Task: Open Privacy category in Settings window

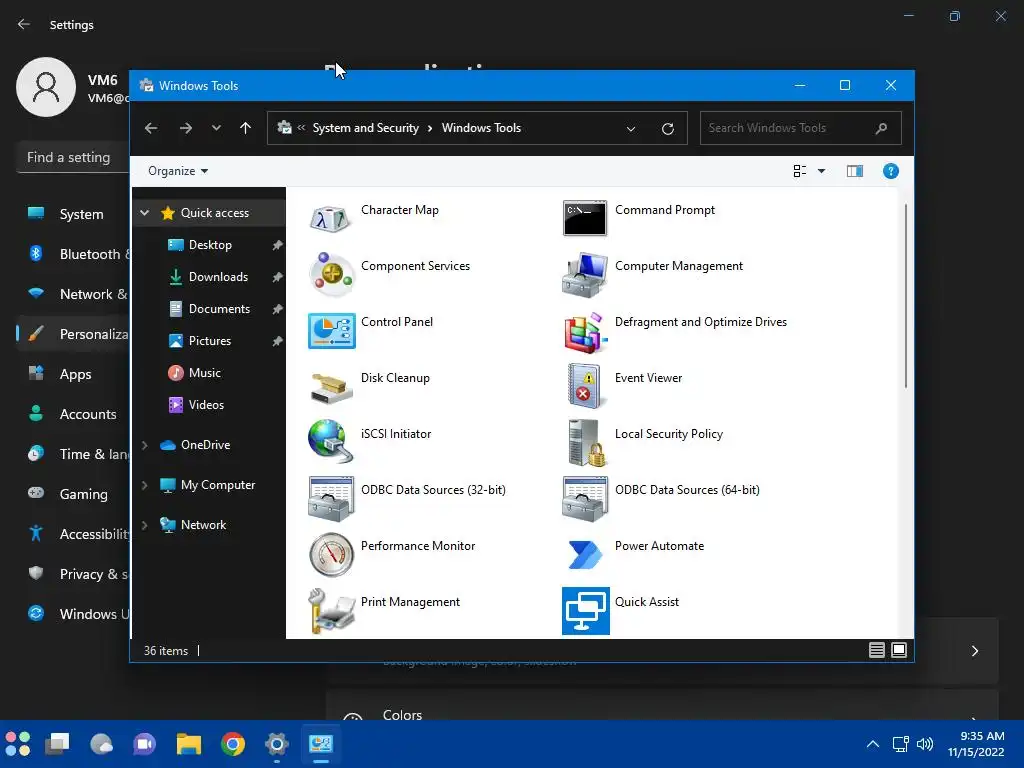Action: click(x=73, y=574)
